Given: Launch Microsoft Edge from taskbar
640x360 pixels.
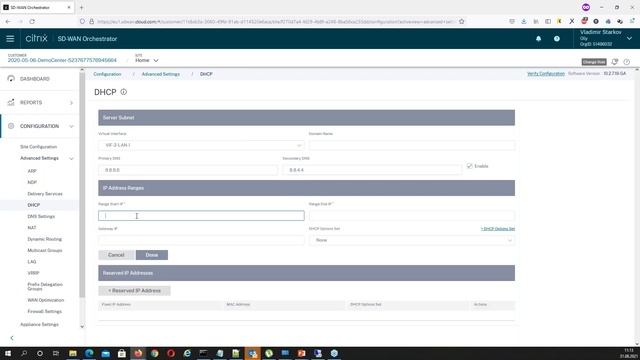Looking at the screenshot, I should [x=89, y=353].
